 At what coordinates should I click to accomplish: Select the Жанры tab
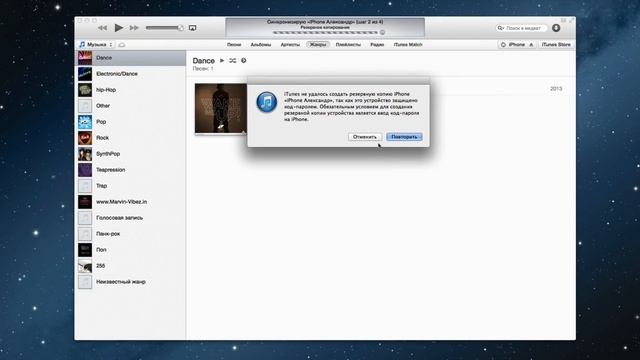(x=318, y=44)
